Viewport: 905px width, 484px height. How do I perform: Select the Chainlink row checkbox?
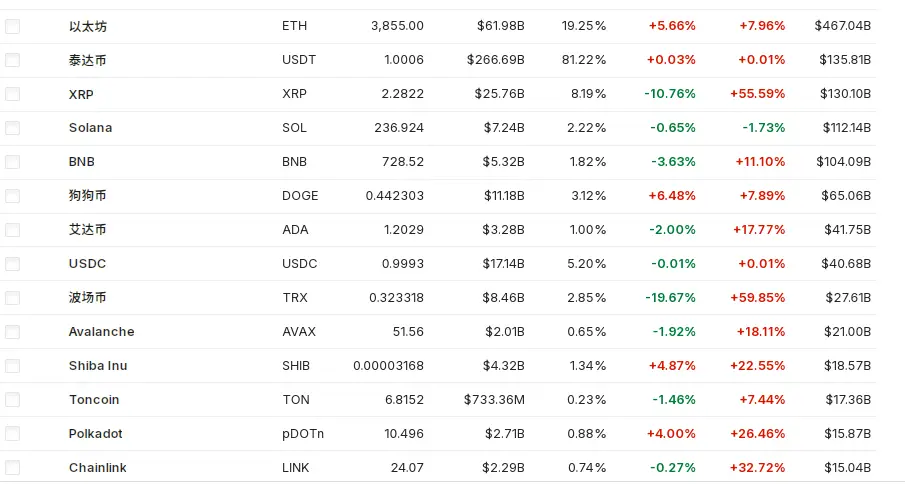12,468
